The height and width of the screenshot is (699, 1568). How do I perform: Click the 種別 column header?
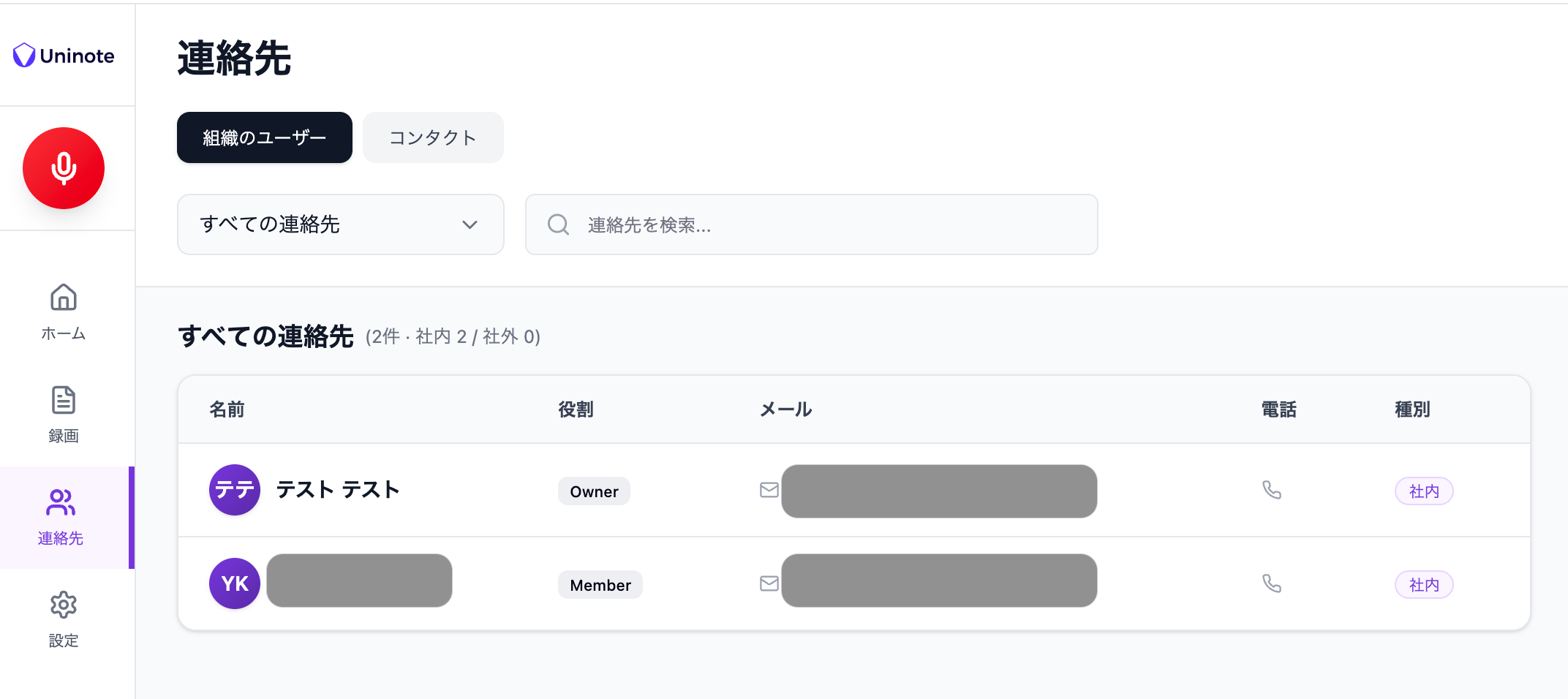click(1412, 409)
